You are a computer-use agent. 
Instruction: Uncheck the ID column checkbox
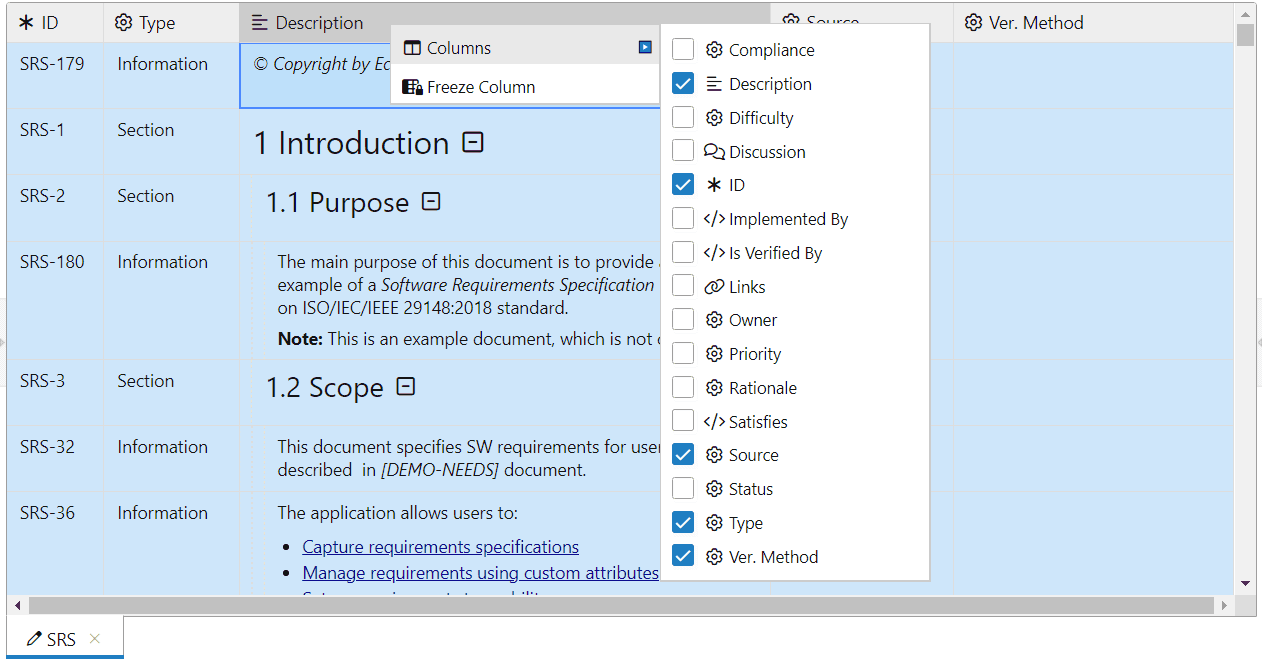tap(683, 185)
